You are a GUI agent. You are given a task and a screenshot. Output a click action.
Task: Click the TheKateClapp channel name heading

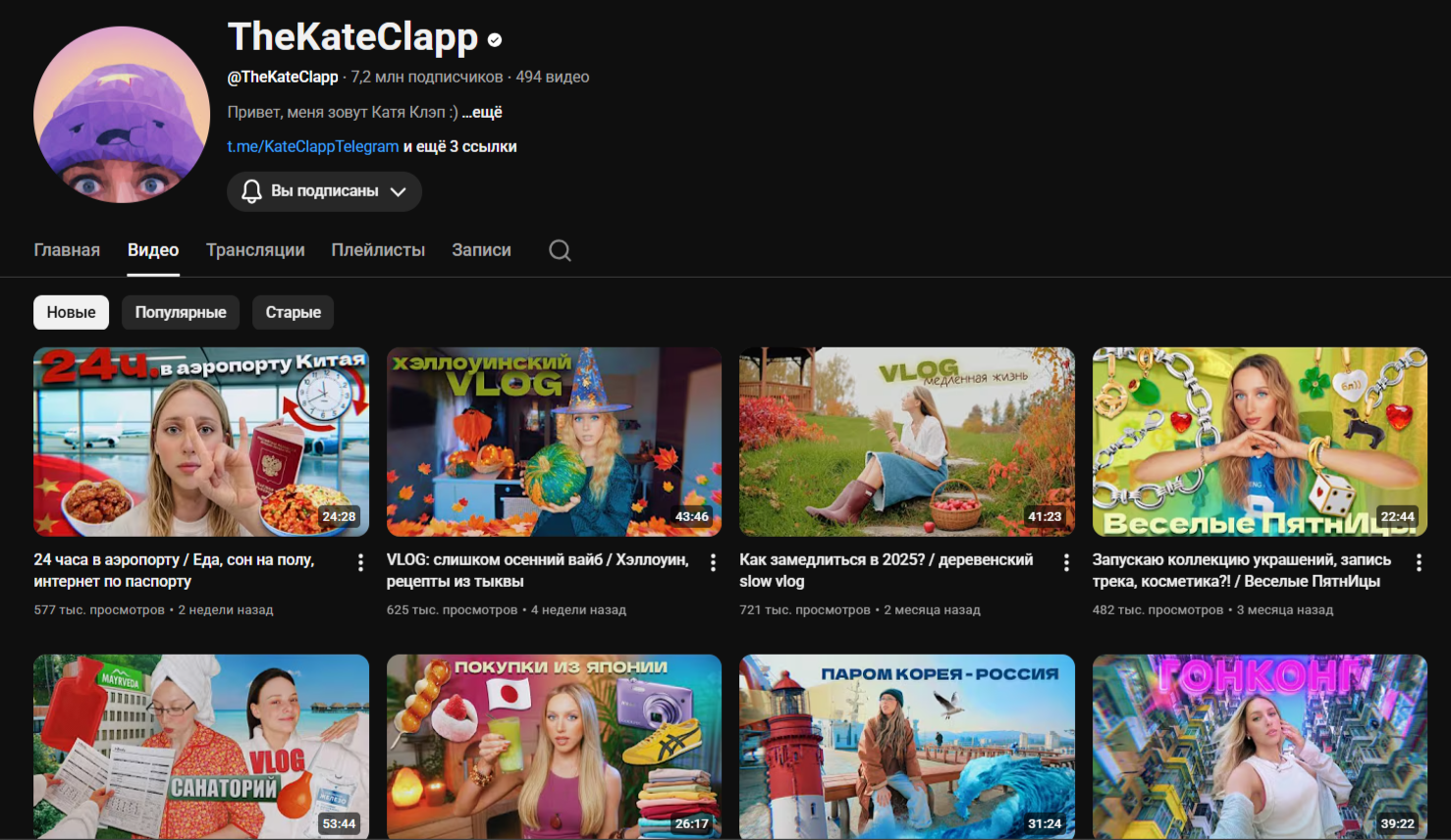tap(353, 37)
